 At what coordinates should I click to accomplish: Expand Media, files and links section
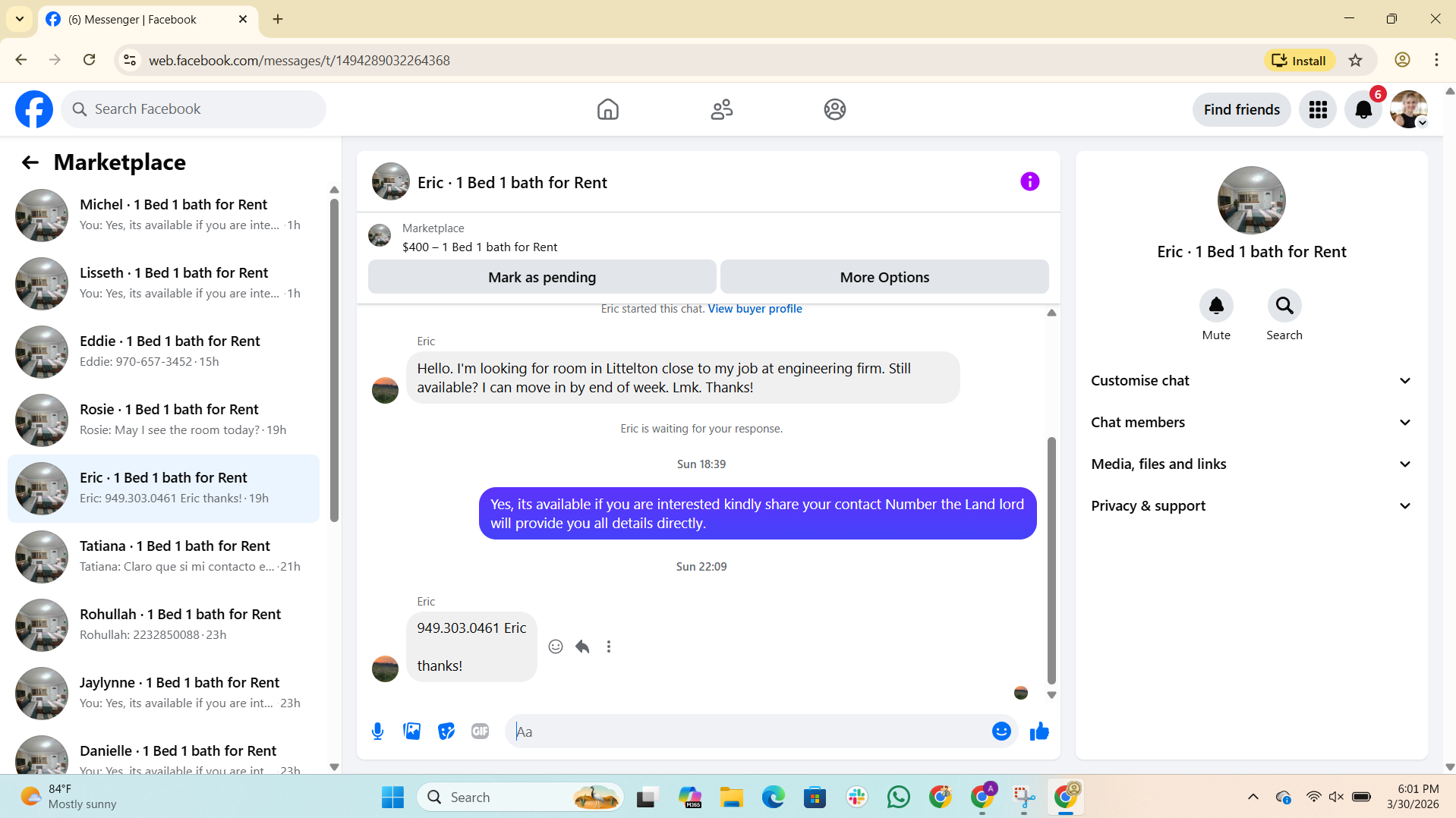coord(1251,464)
